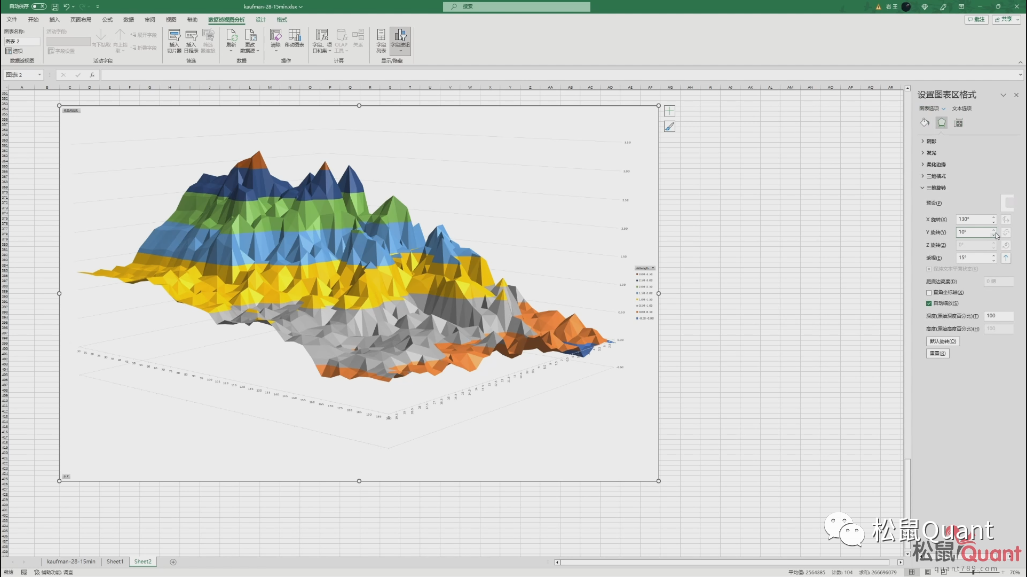The width and height of the screenshot is (1027, 577).
Task: Toggle the AutoSave switch in title bar
Action: 39,7
